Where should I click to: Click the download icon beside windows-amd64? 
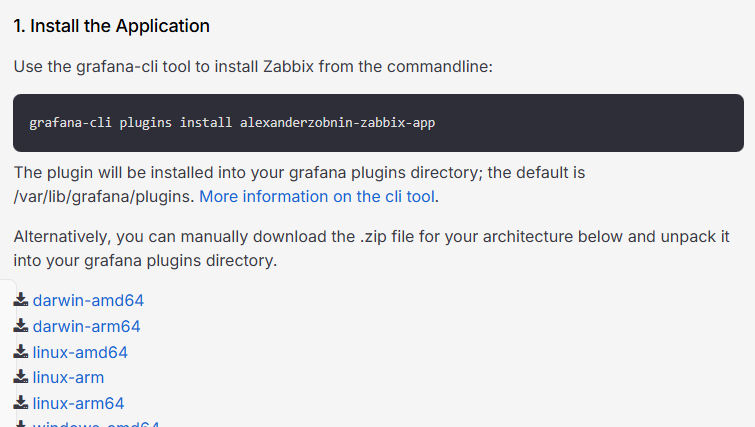[21, 424]
